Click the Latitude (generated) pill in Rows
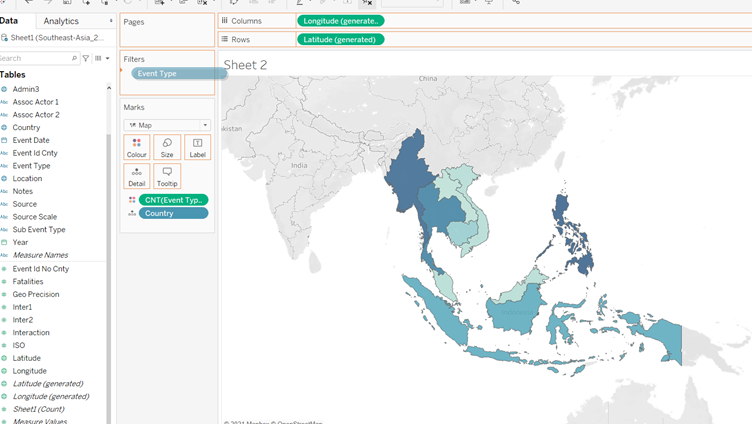The width and height of the screenshot is (752, 424). tap(340, 40)
